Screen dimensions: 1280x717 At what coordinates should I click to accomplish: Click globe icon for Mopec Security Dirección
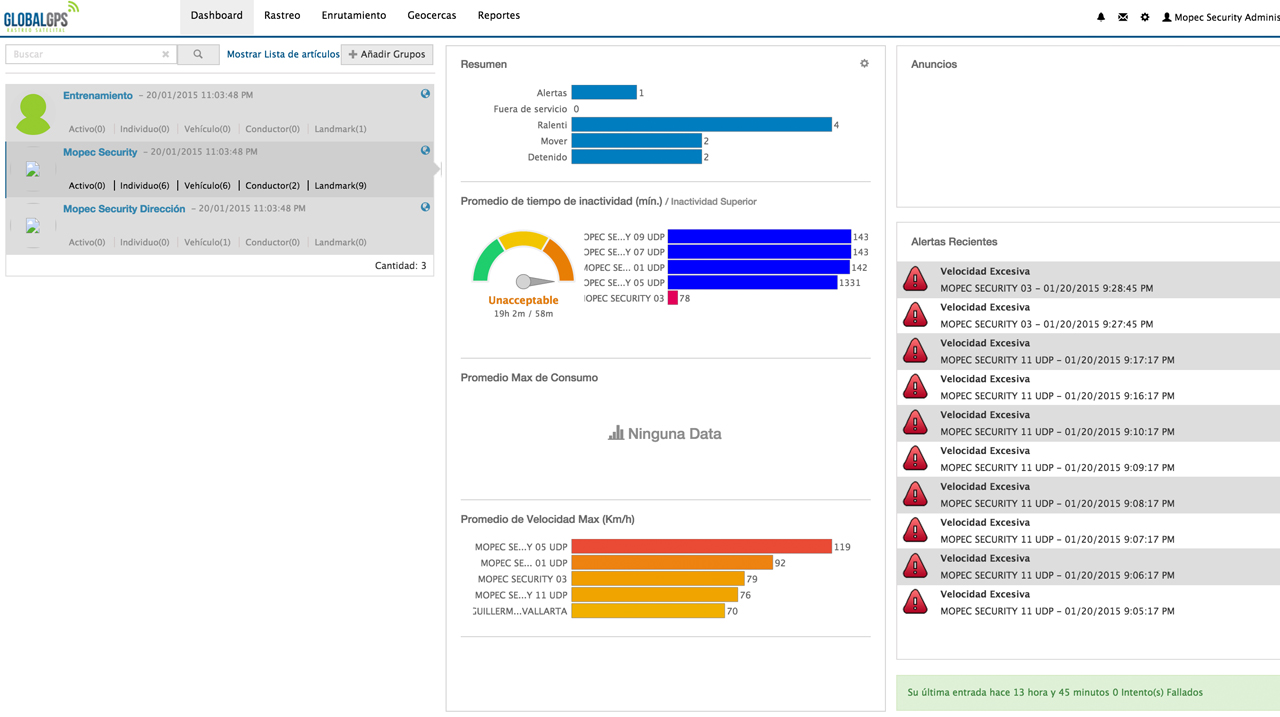pos(425,207)
